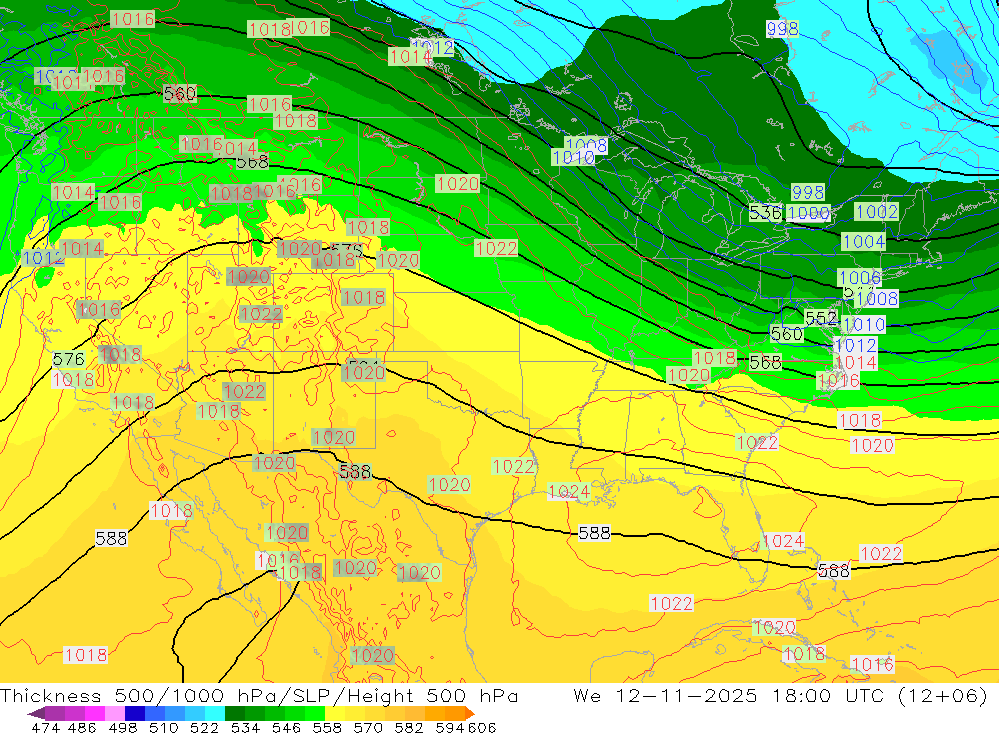
Task: Click the 1024 label over Florida
Action: [783, 541]
